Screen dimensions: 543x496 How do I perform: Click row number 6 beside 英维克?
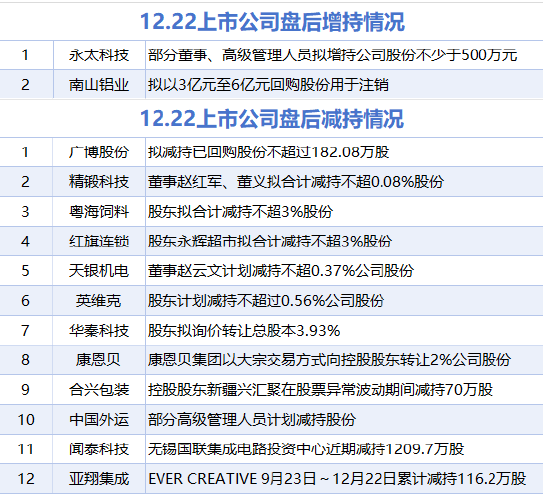(x=25, y=301)
